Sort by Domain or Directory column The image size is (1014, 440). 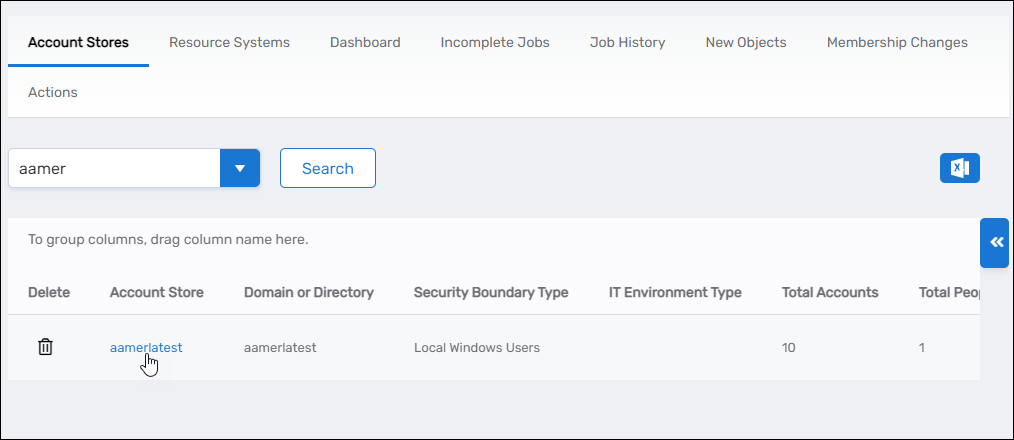tap(309, 292)
